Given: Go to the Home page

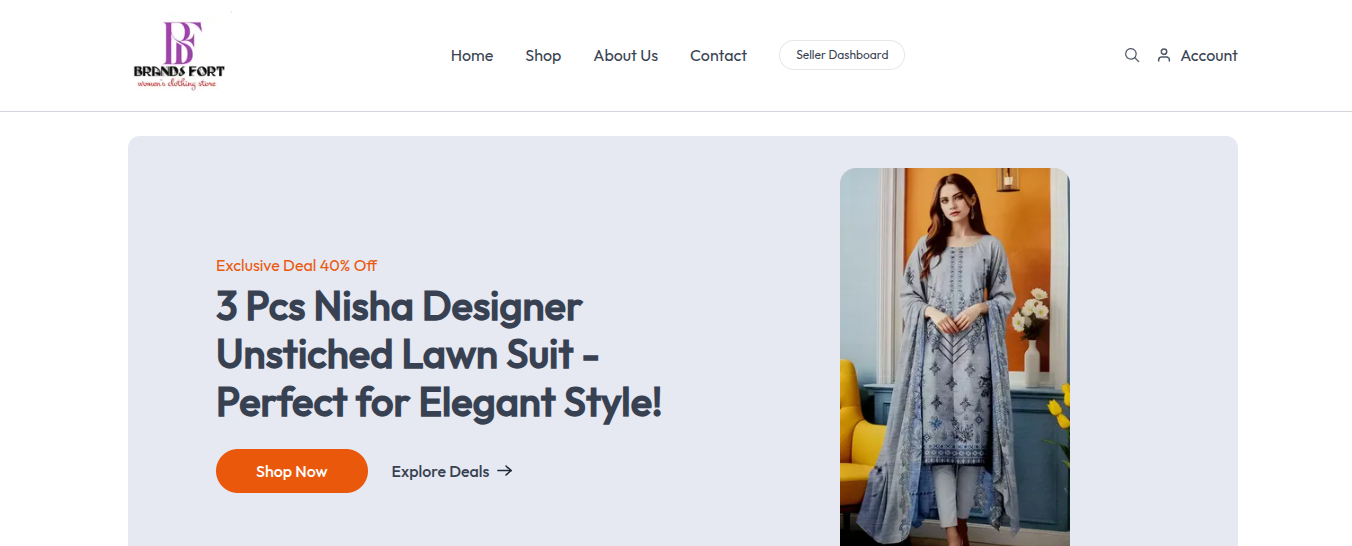Looking at the screenshot, I should (471, 55).
